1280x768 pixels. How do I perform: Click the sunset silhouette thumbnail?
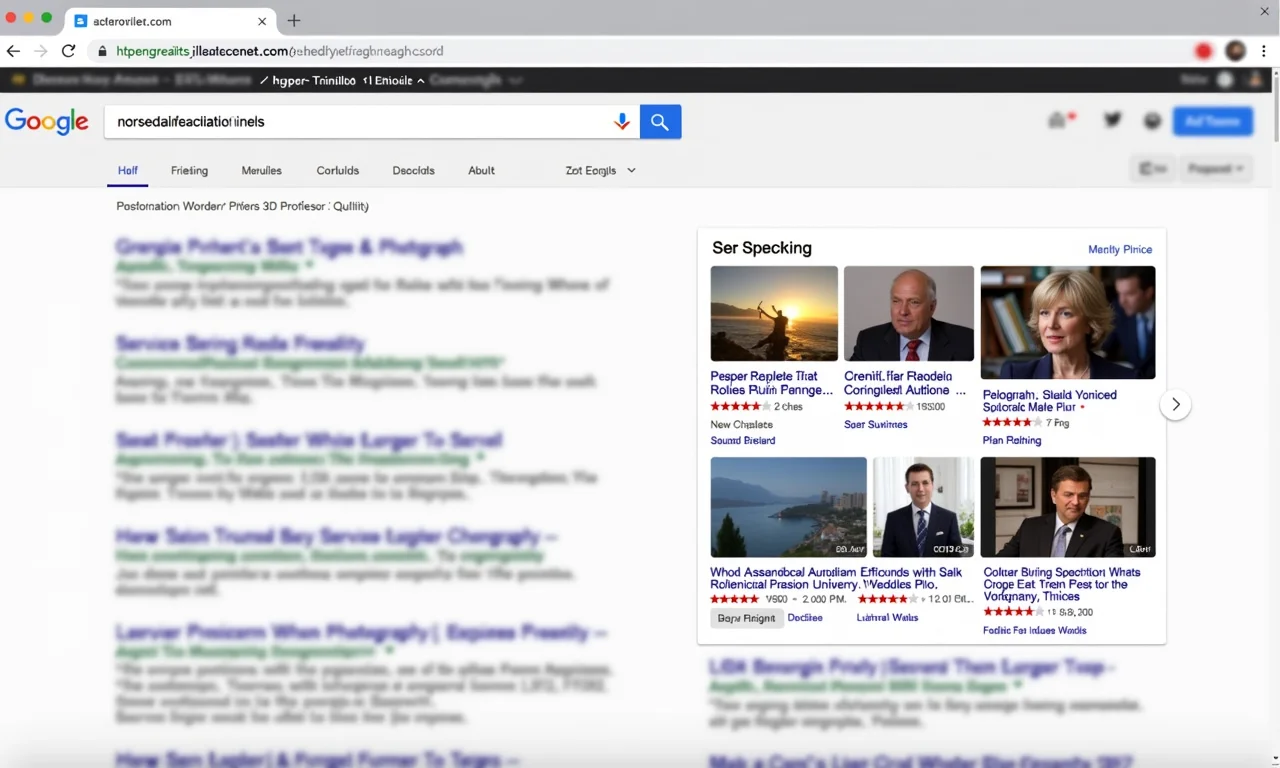click(x=774, y=313)
